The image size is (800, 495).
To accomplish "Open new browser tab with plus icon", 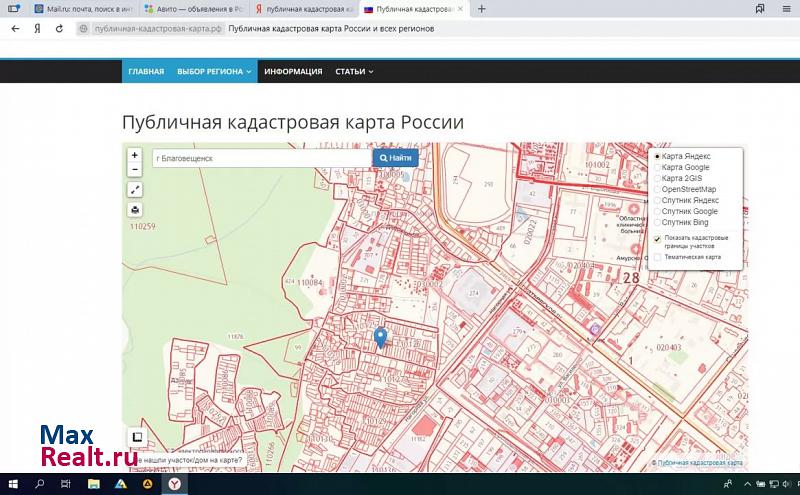I will tap(482, 9).
